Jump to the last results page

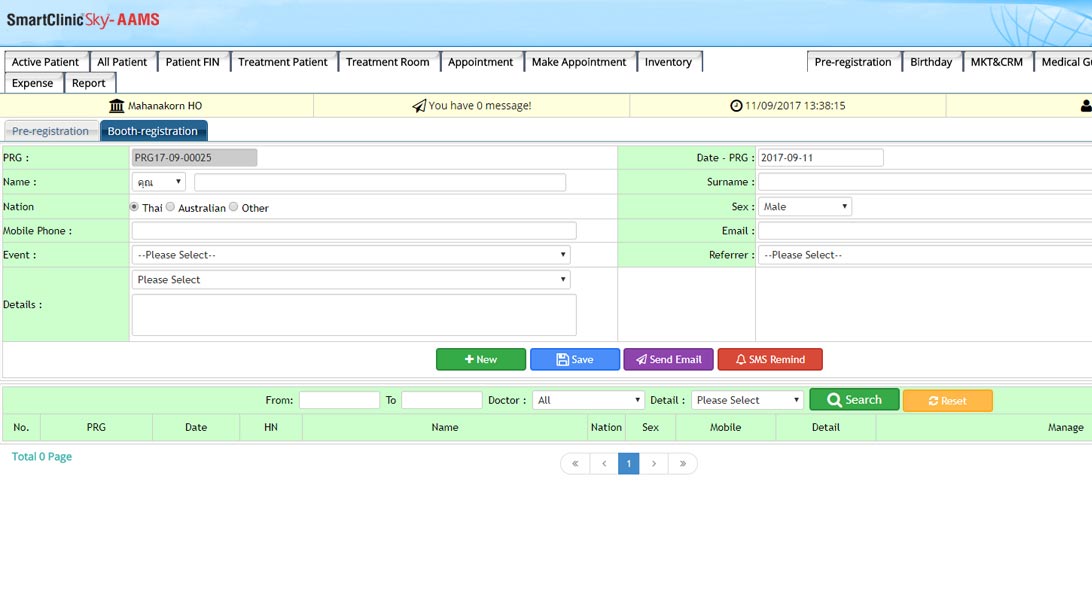pyautogui.click(x=682, y=464)
